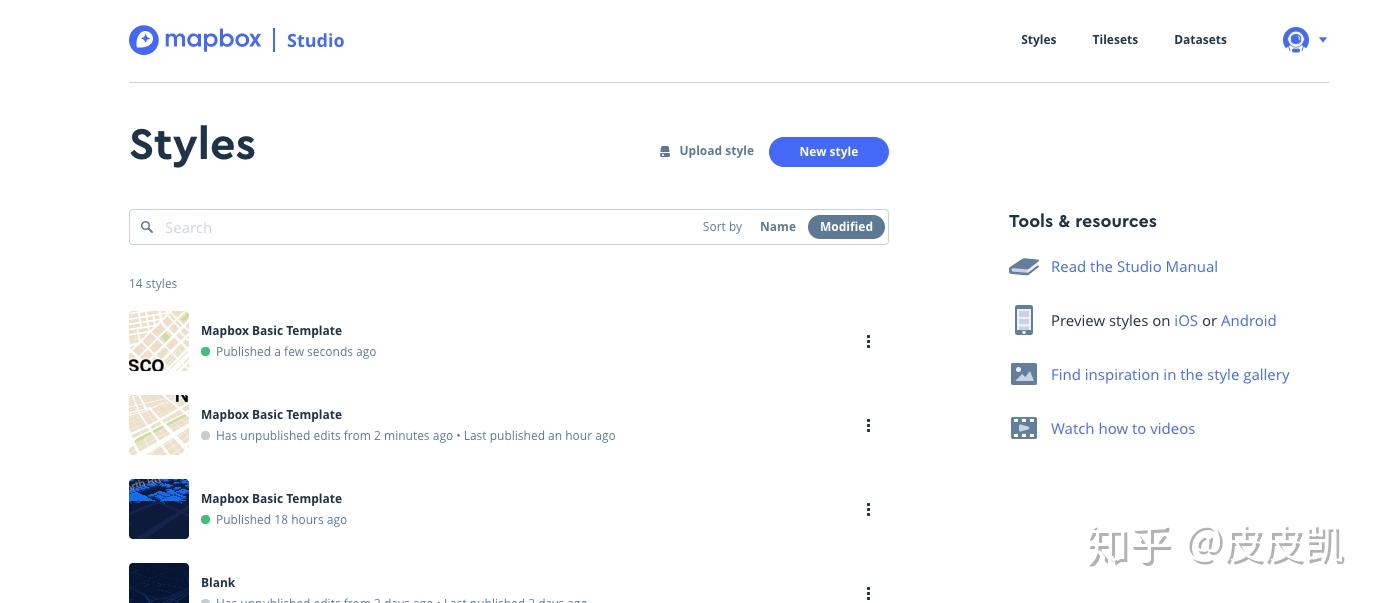Open the blue 3D style thumbnail
This screenshot has width=1380, height=603.
pos(159,509)
